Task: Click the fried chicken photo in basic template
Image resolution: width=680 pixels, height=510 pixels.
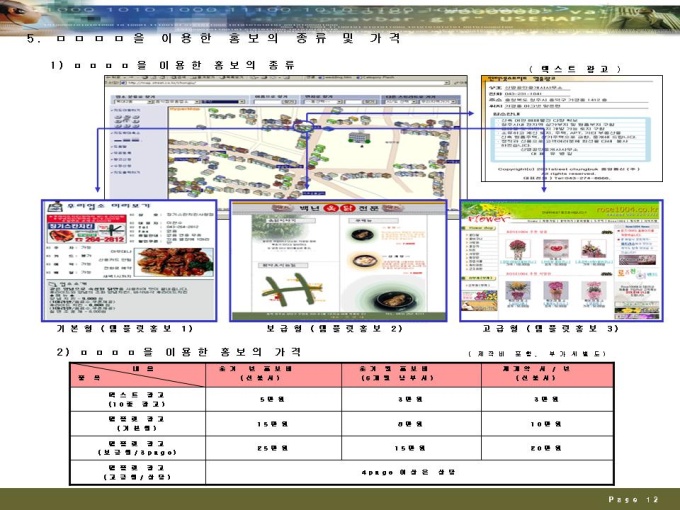Action: [x=174, y=262]
